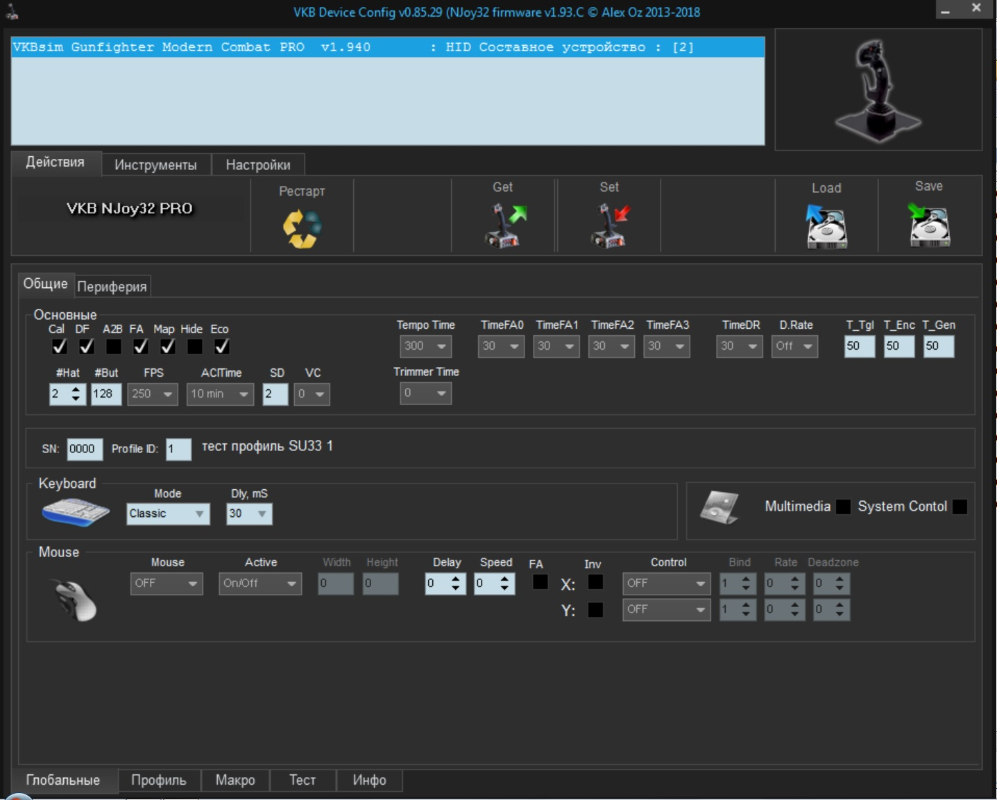Open the ACITime 10 min dropdown
Image resolution: width=997 pixels, height=800 pixels.
[x=220, y=394]
